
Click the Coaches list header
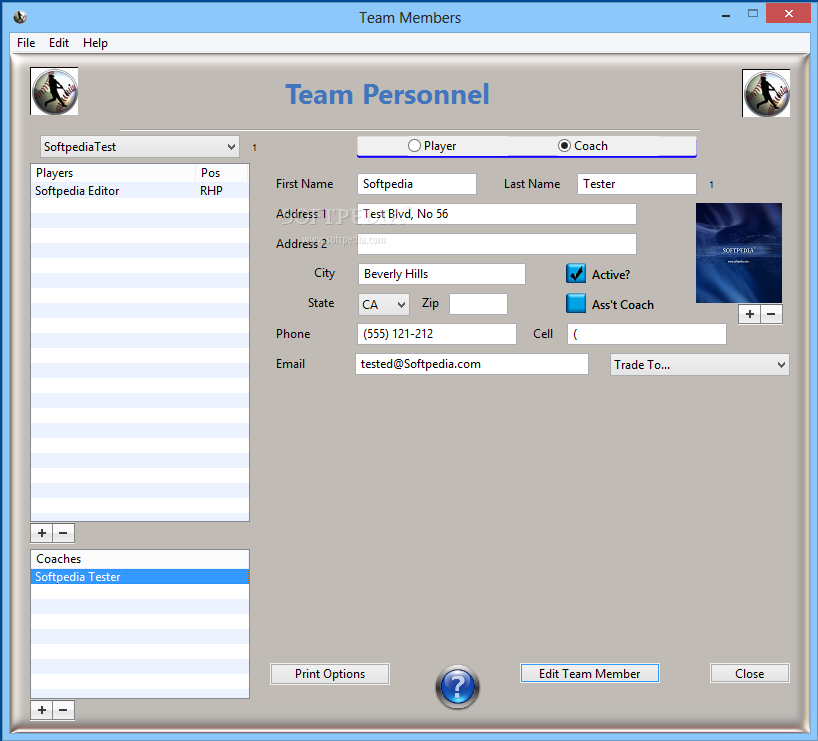coord(139,559)
